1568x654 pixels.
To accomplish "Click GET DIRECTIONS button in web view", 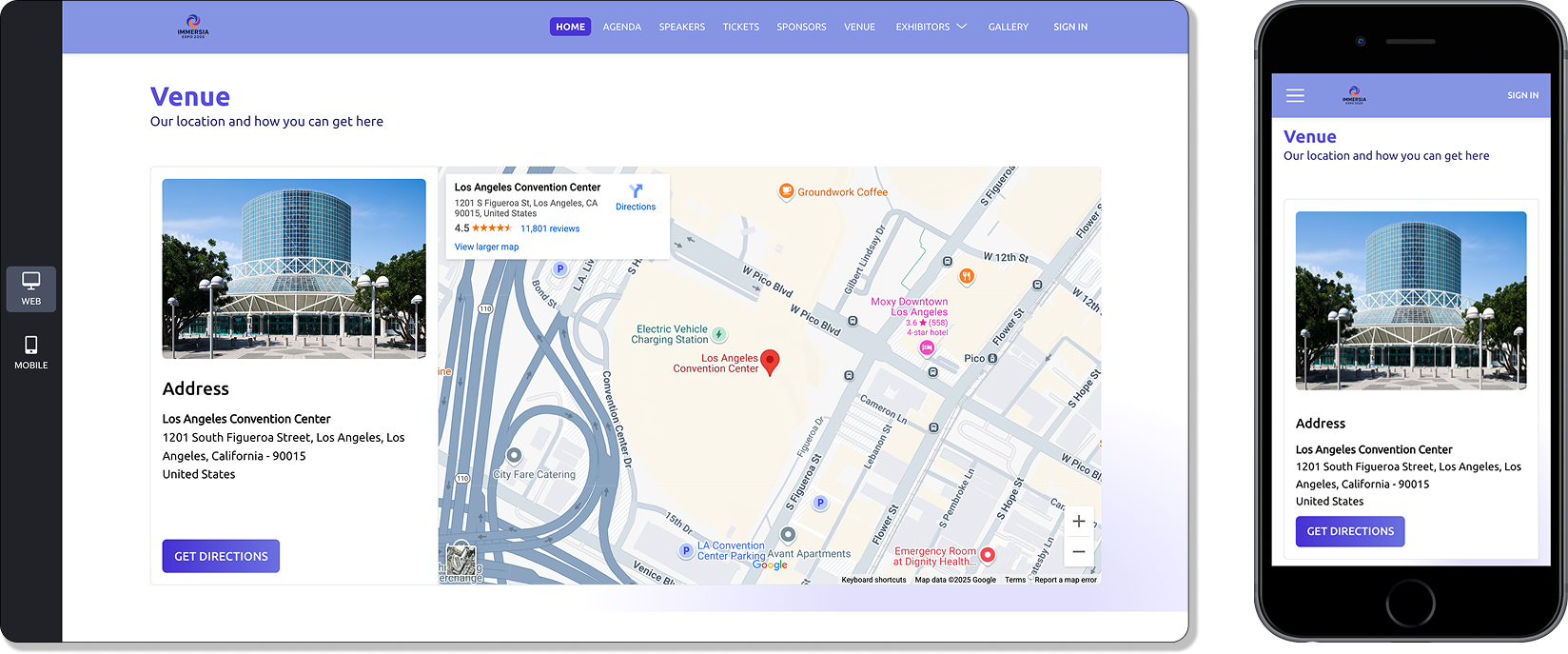I will (221, 556).
